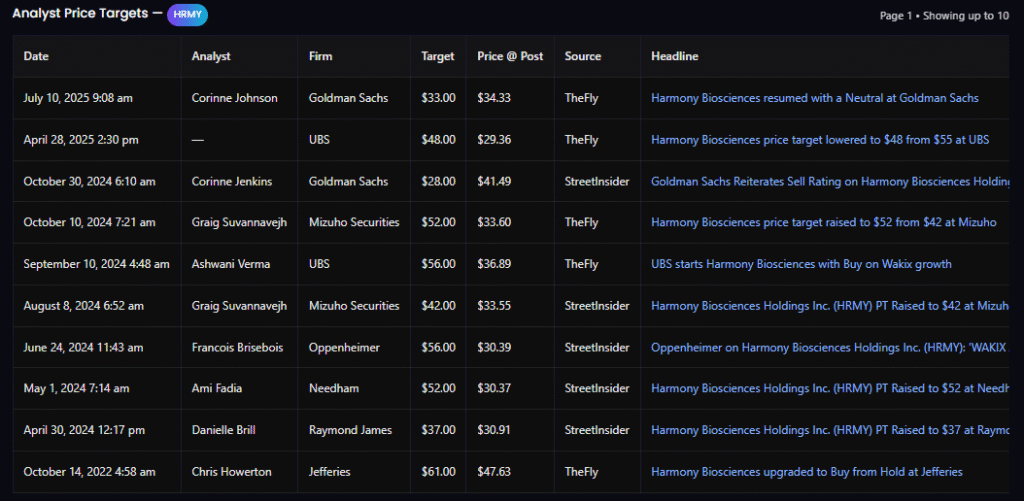Click the Price @ Post column header
This screenshot has height=501, width=1024.
point(510,56)
